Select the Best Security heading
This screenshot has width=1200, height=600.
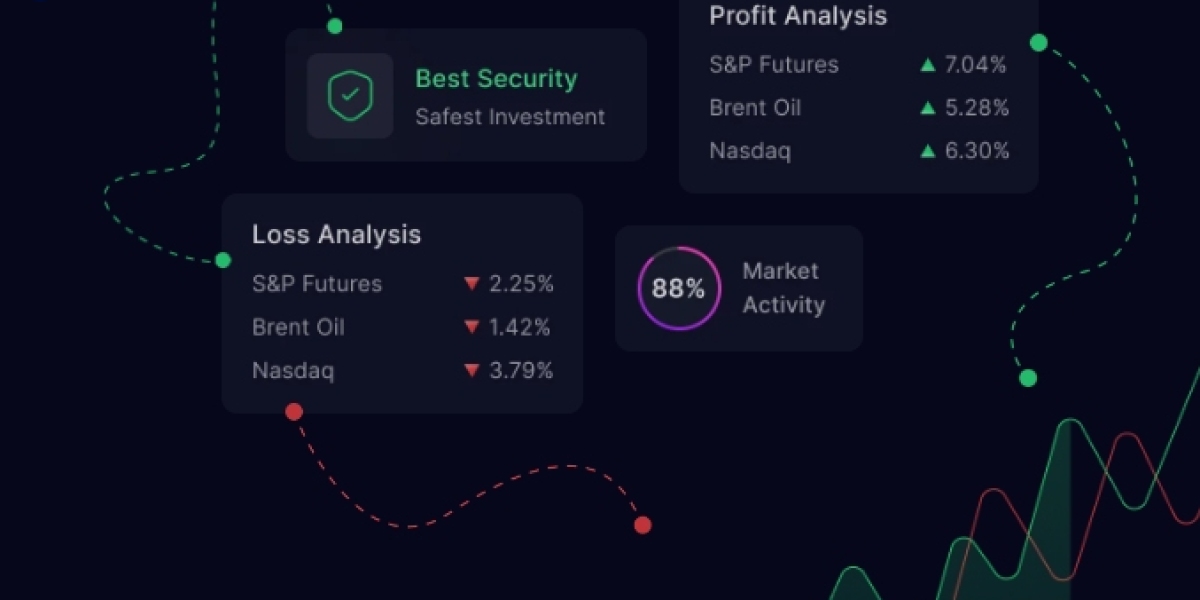(496, 79)
